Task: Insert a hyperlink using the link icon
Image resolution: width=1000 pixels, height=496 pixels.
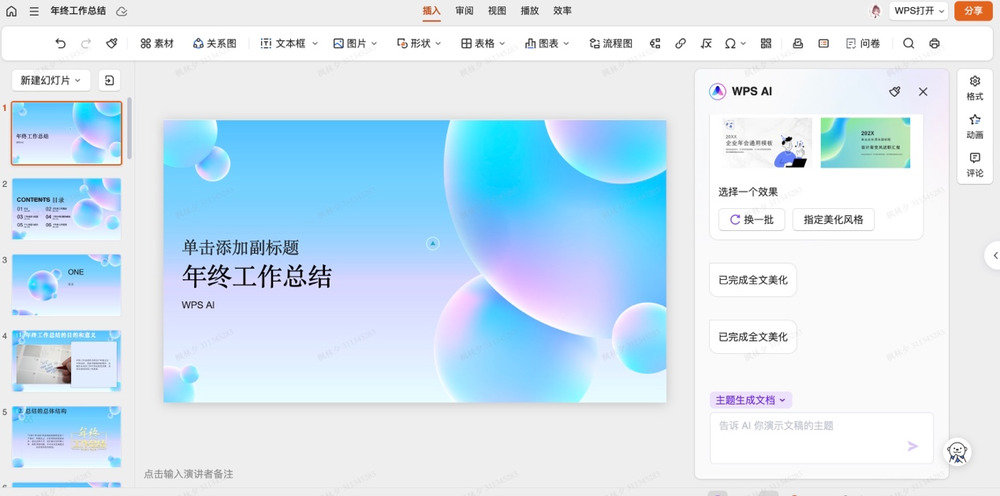Action: coord(680,44)
